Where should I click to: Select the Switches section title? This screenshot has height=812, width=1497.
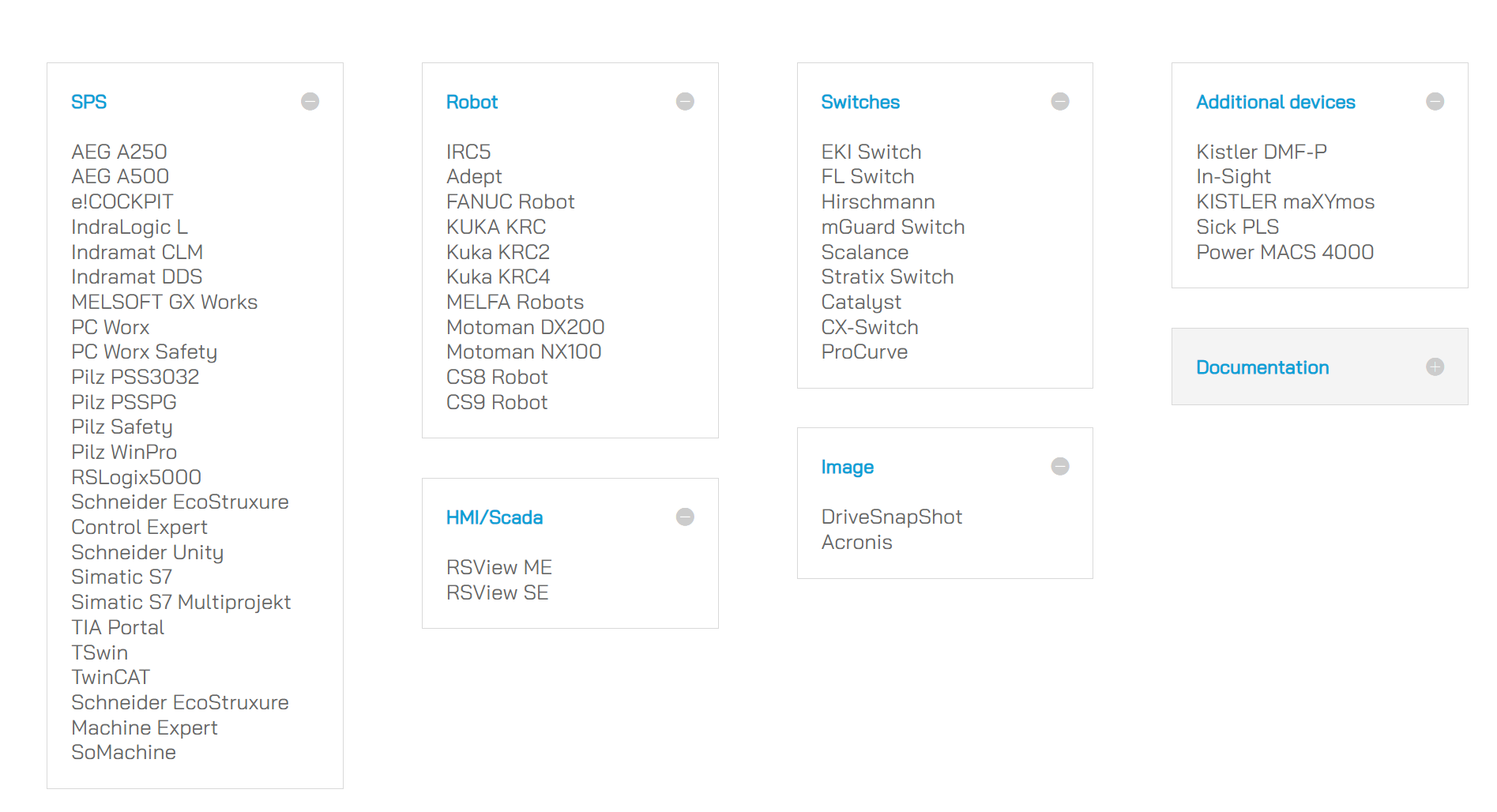click(x=859, y=102)
